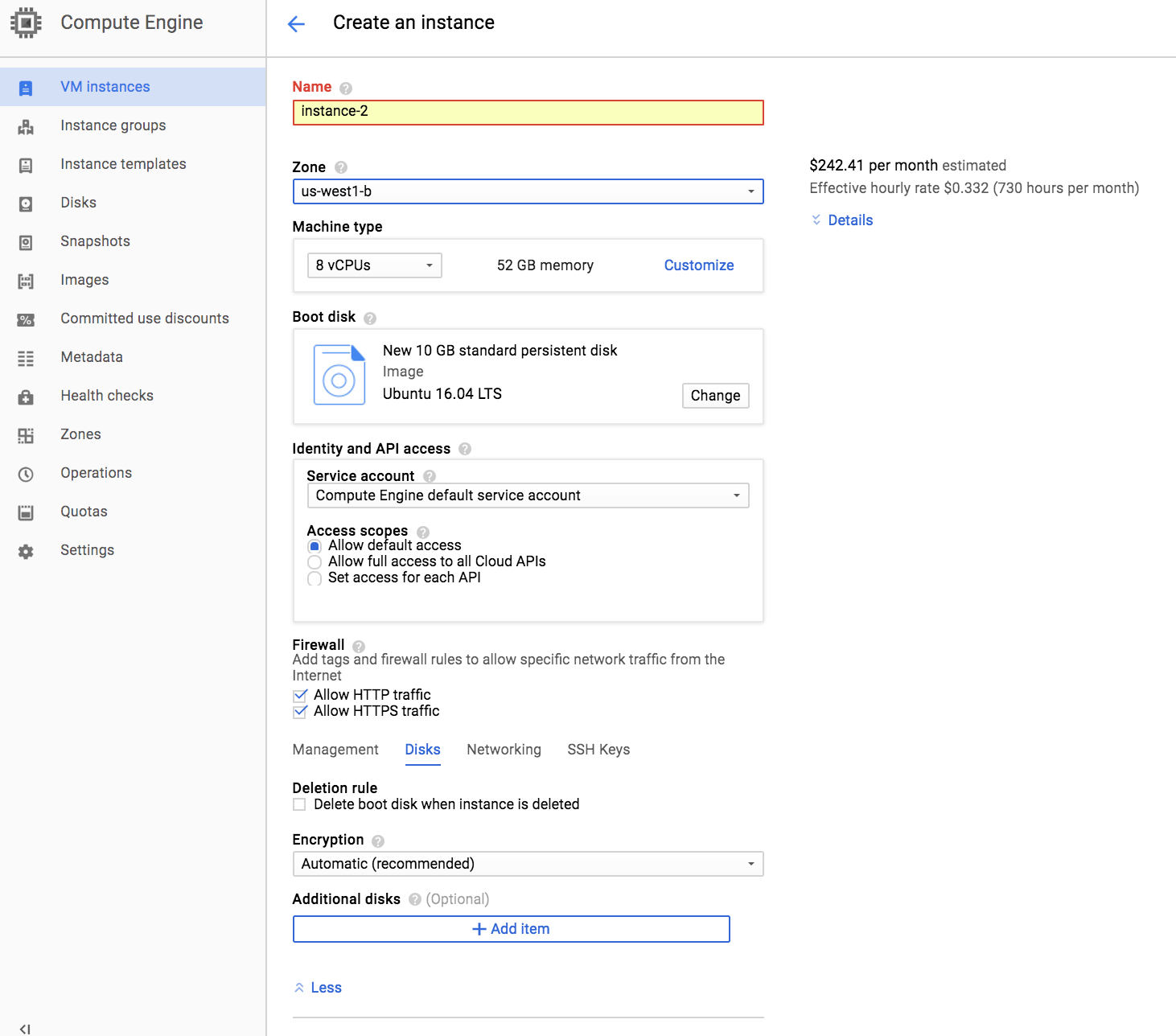Enable Delete boot disk when instance is deleted
The image size is (1176, 1036).
300,804
